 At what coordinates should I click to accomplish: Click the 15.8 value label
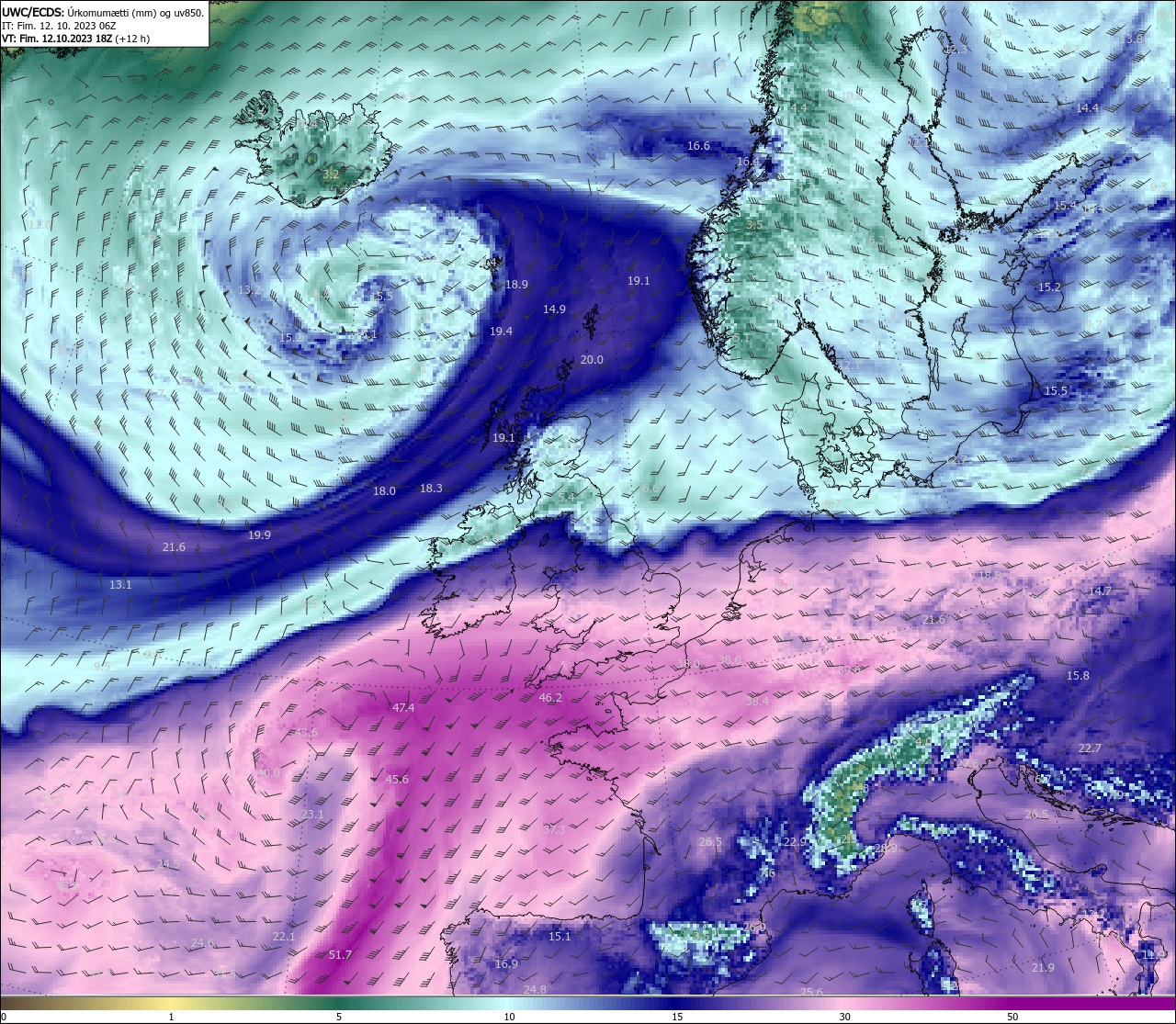[1078, 676]
